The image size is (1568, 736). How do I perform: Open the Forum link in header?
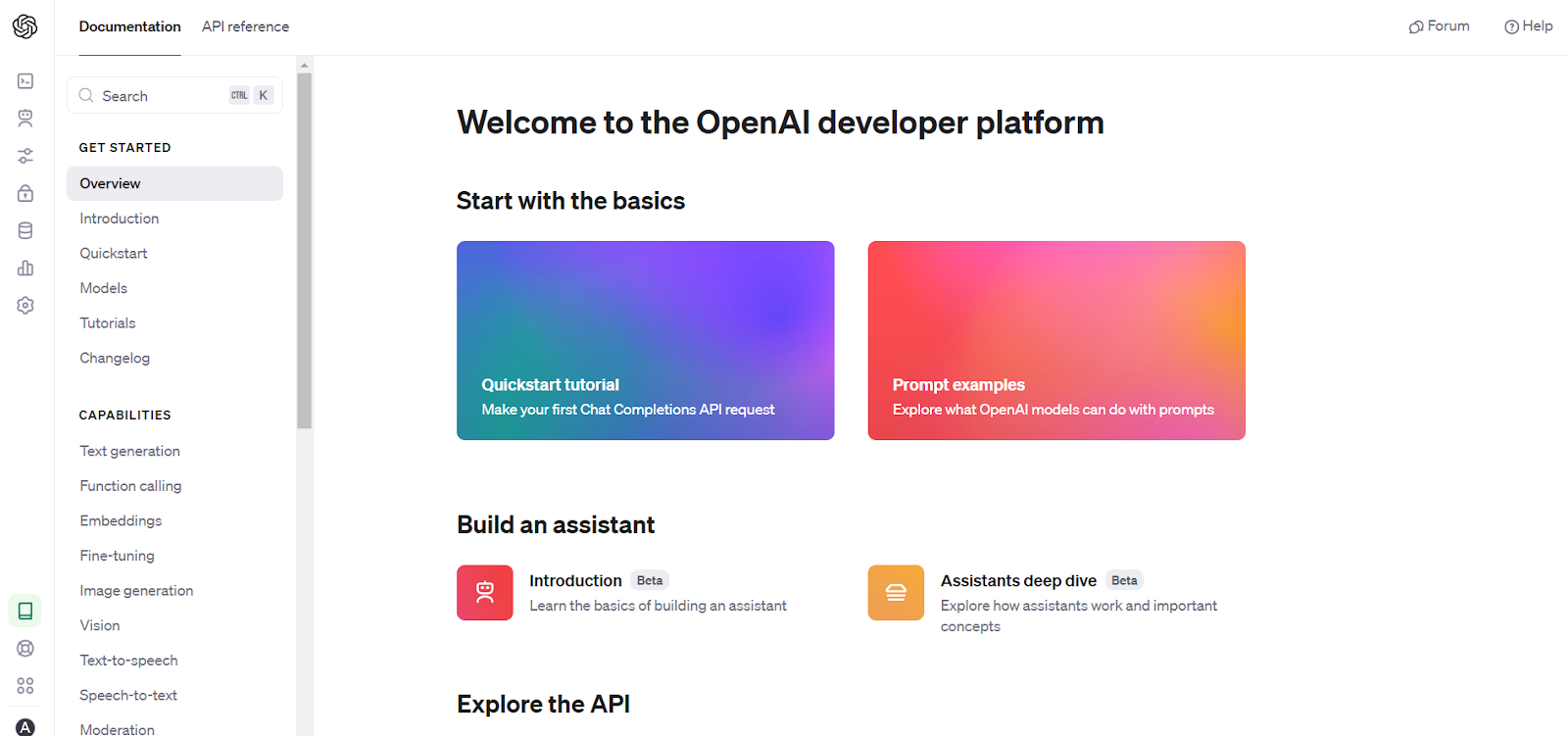click(1439, 26)
